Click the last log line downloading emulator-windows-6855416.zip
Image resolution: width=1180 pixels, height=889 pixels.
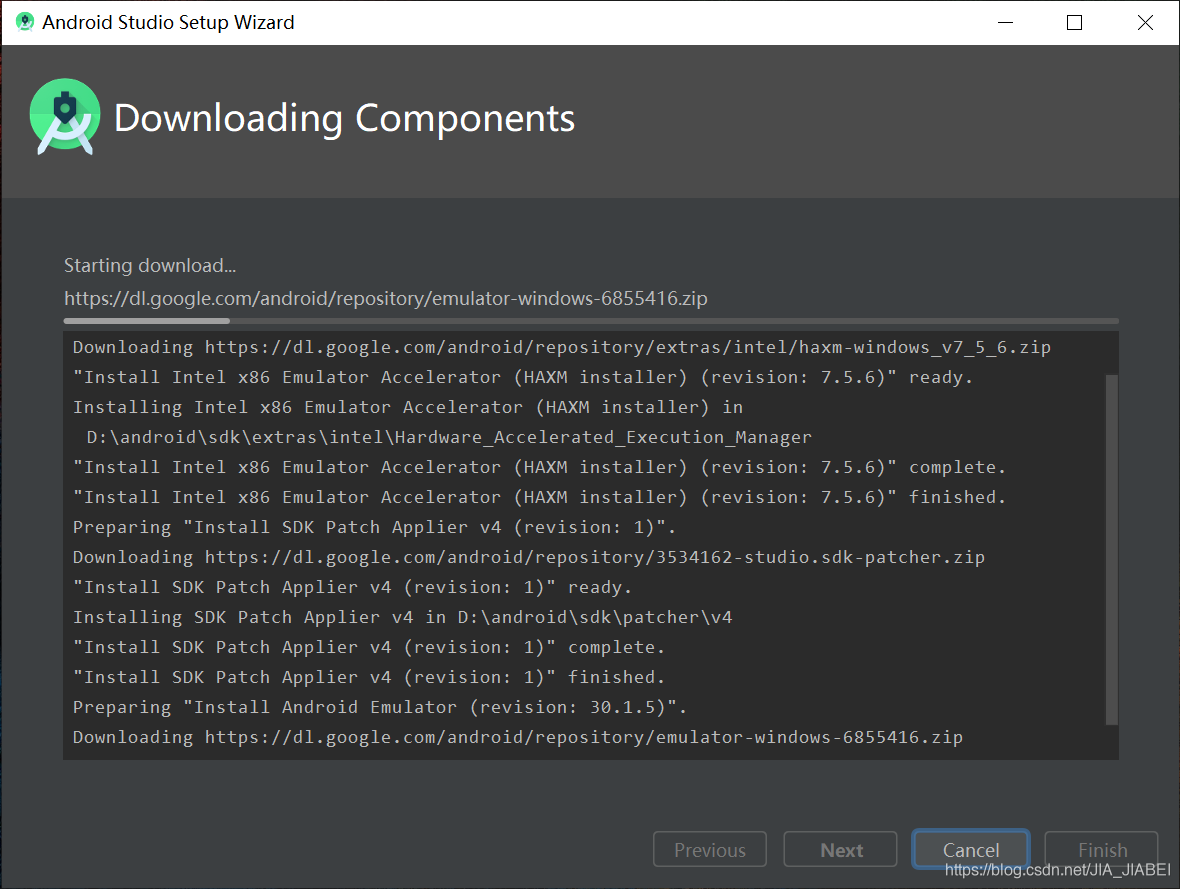518,738
